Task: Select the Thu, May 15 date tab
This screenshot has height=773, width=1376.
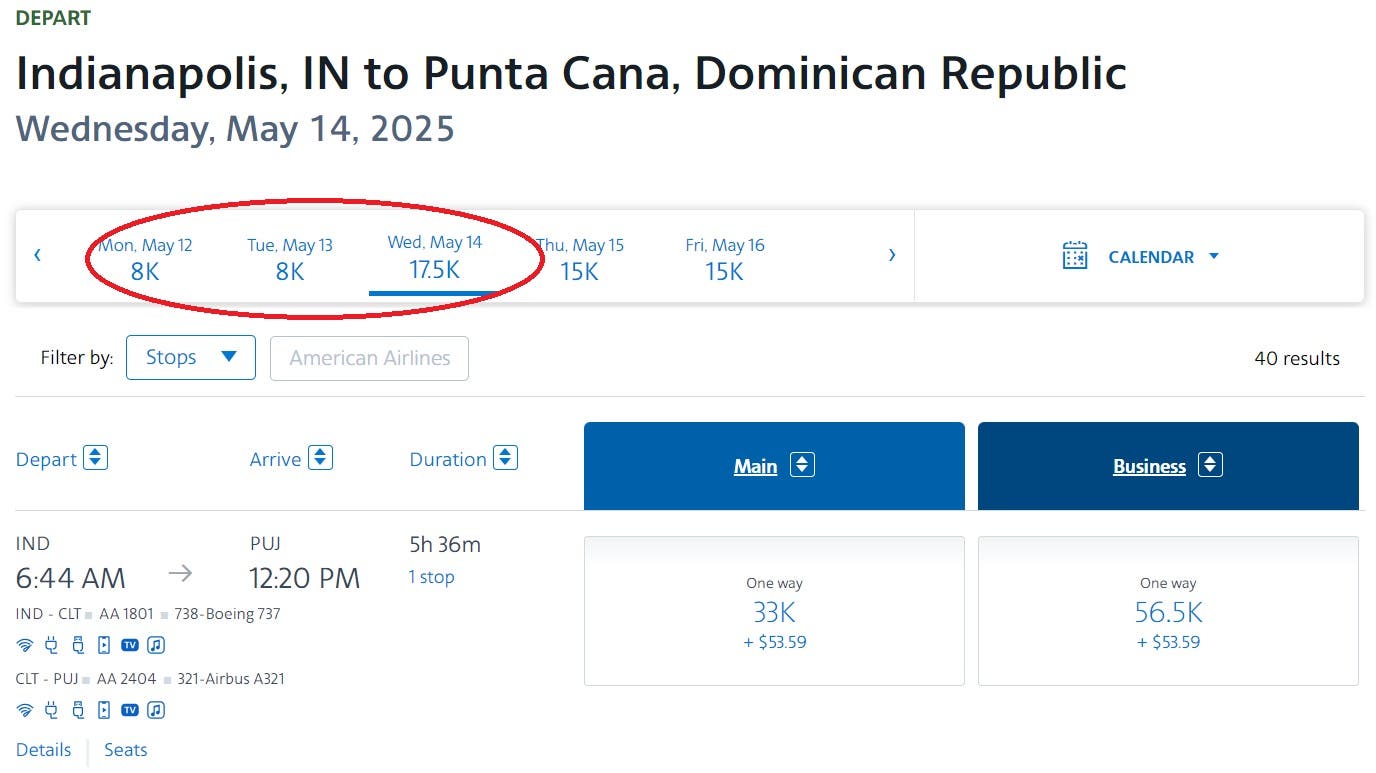Action: [580, 258]
